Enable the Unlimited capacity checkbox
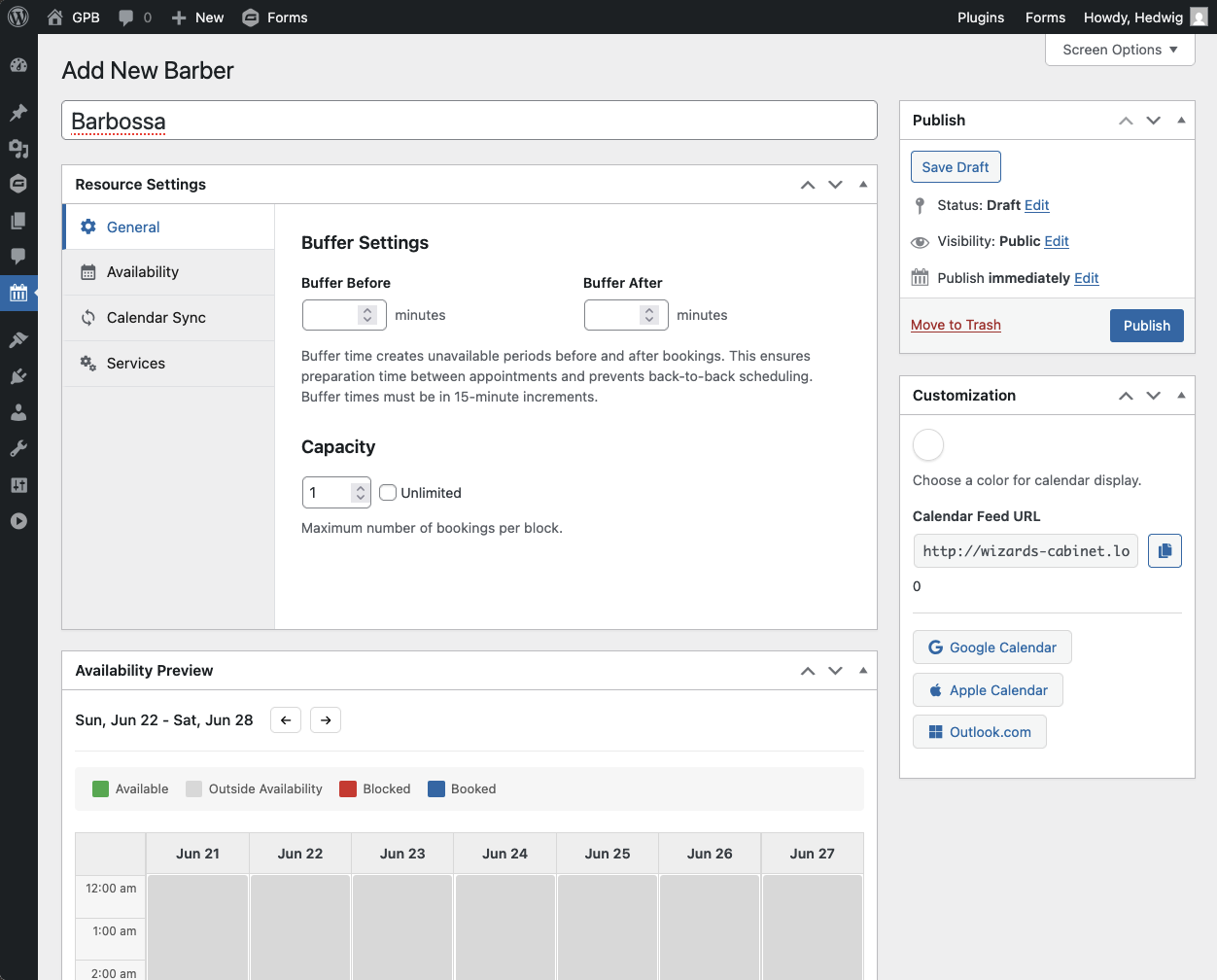Image resolution: width=1217 pixels, height=980 pixels. tap(388, 493)
